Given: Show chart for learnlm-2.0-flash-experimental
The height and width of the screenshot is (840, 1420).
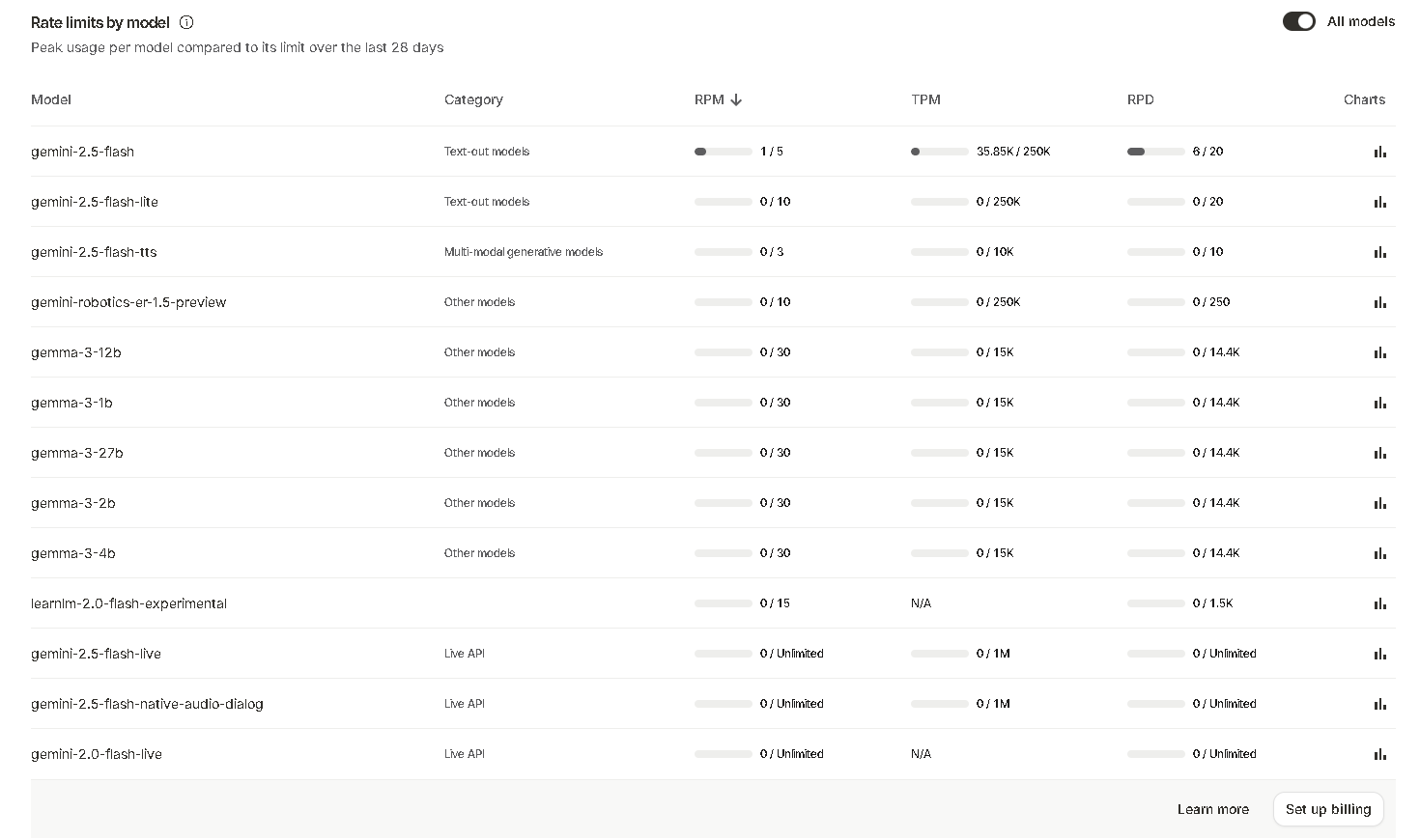Looking at the screenshot, I should pos(1379,603).
